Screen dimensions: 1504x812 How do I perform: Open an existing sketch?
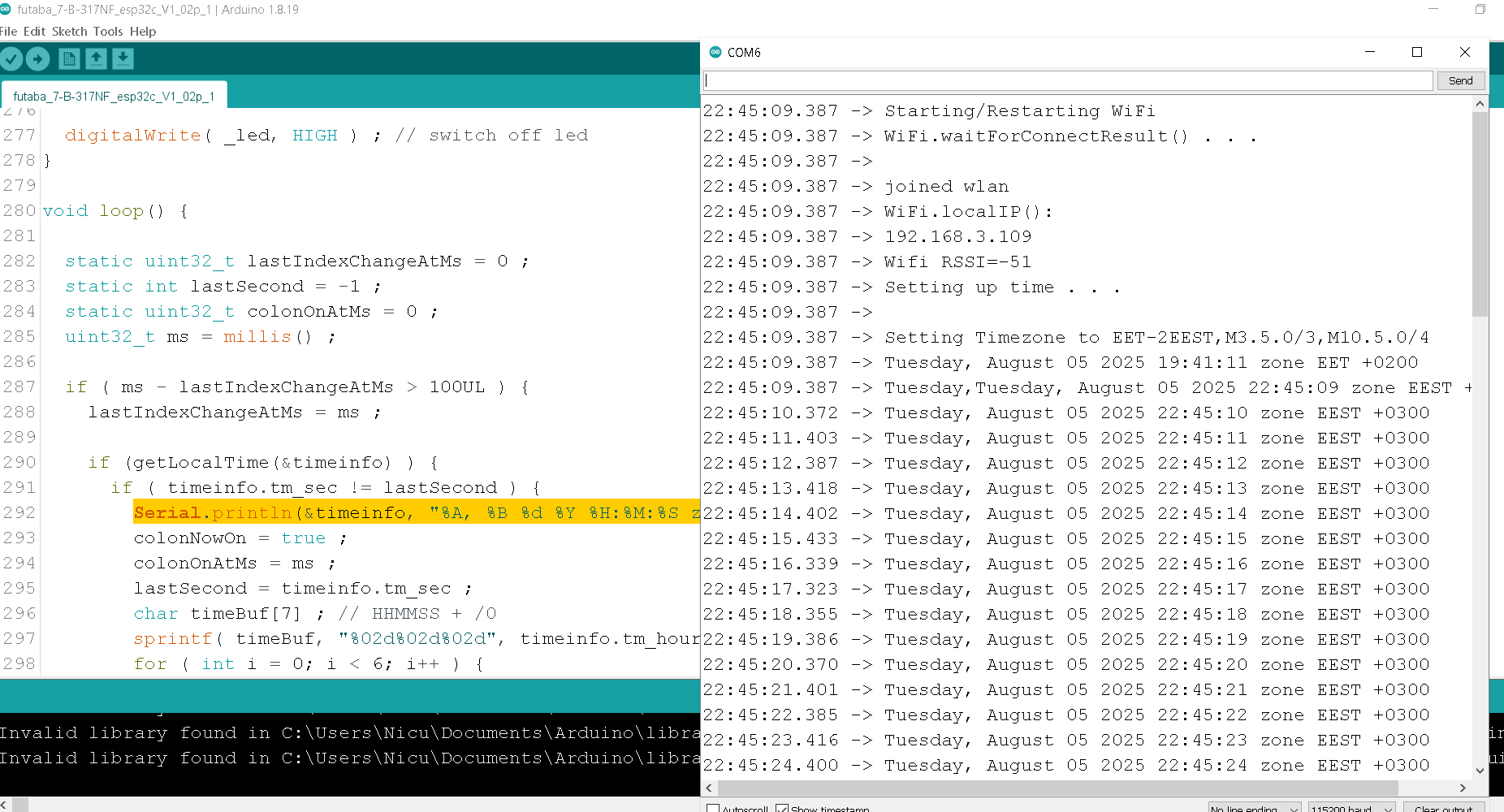click(x=96, y=58)
